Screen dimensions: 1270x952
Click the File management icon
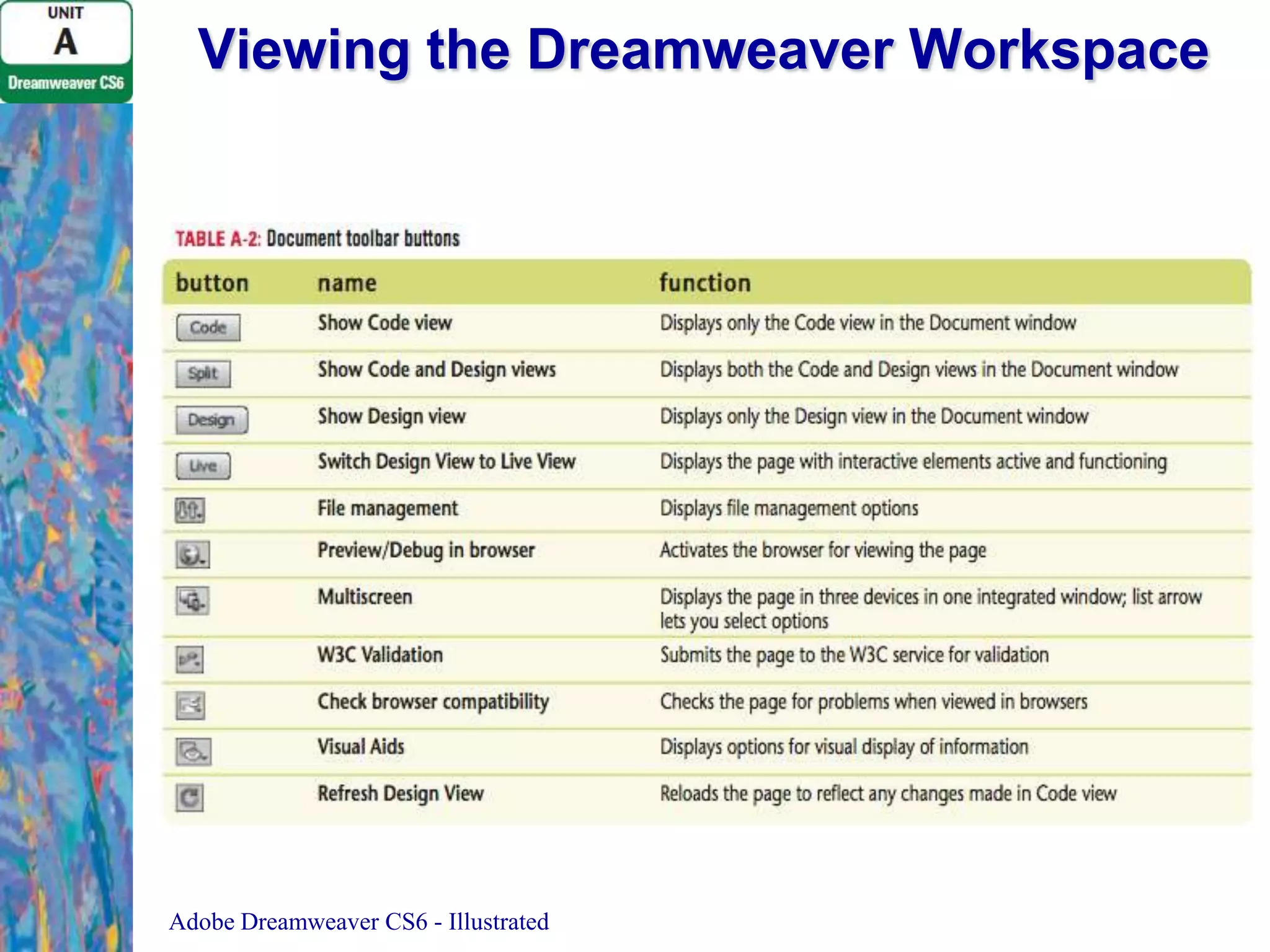190,511
